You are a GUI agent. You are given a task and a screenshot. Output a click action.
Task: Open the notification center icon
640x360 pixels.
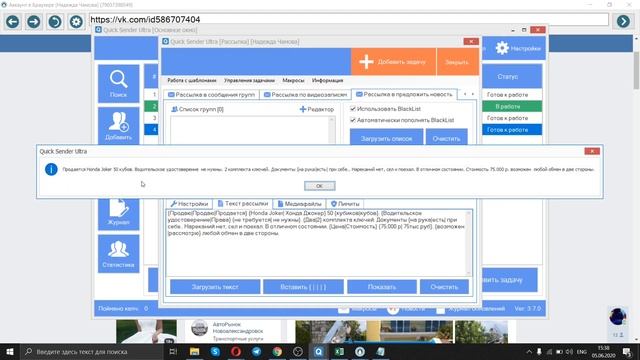(x=627, y=351)
